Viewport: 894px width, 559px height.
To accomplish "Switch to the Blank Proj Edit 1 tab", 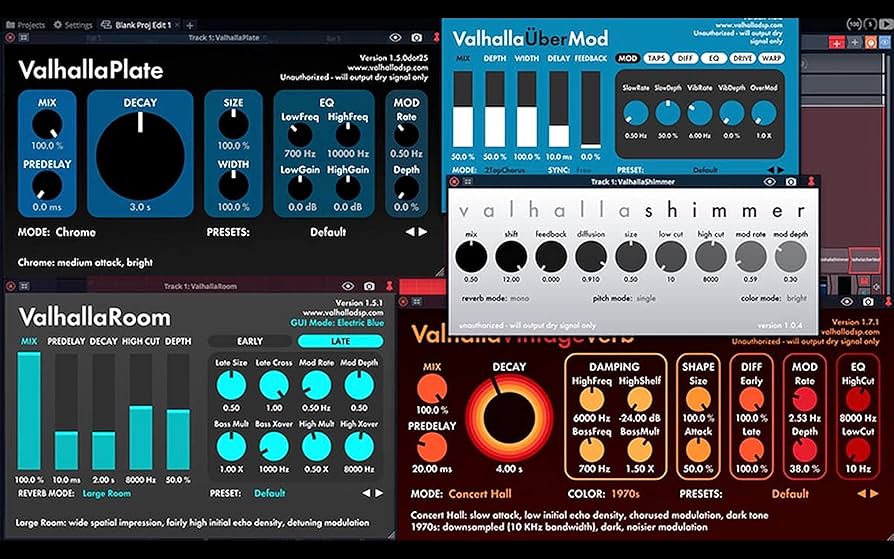I will coord(137,25).
